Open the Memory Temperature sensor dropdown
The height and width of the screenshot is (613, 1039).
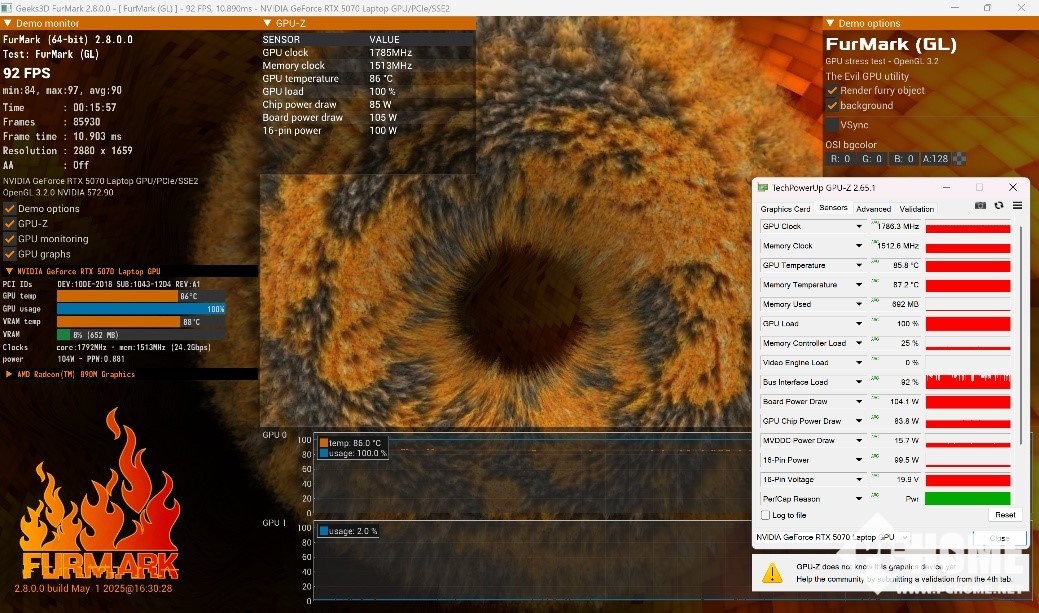point(859,285)
